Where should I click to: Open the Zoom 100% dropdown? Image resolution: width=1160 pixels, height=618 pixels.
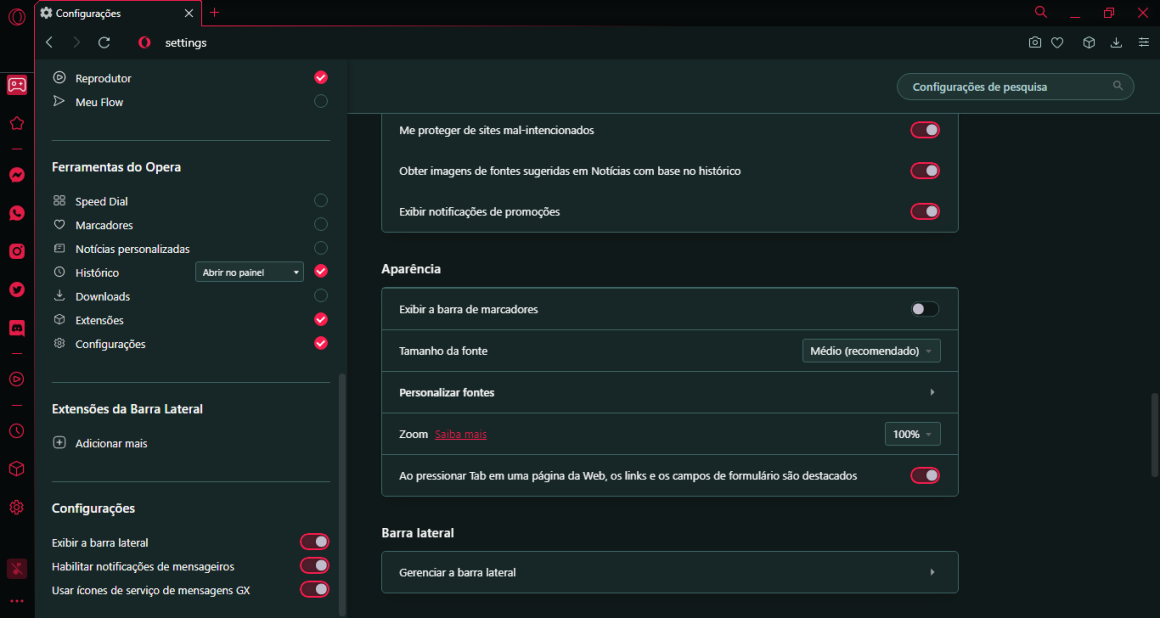pos(912,434)
